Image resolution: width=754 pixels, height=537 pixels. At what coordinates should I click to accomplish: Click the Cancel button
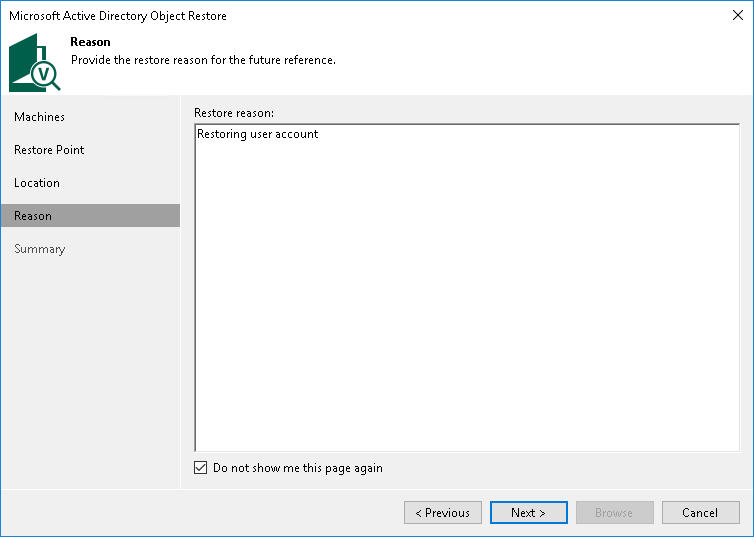(701, 512)
